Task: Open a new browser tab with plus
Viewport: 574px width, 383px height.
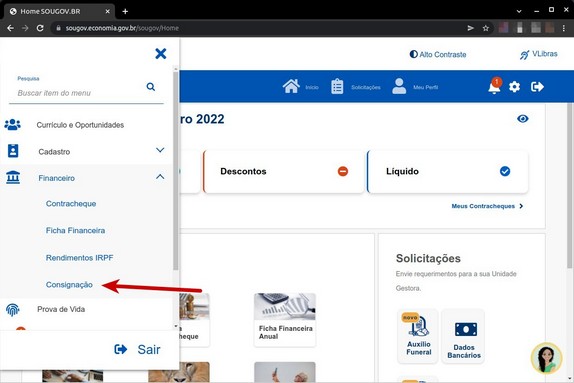Action: pos(125,11)
